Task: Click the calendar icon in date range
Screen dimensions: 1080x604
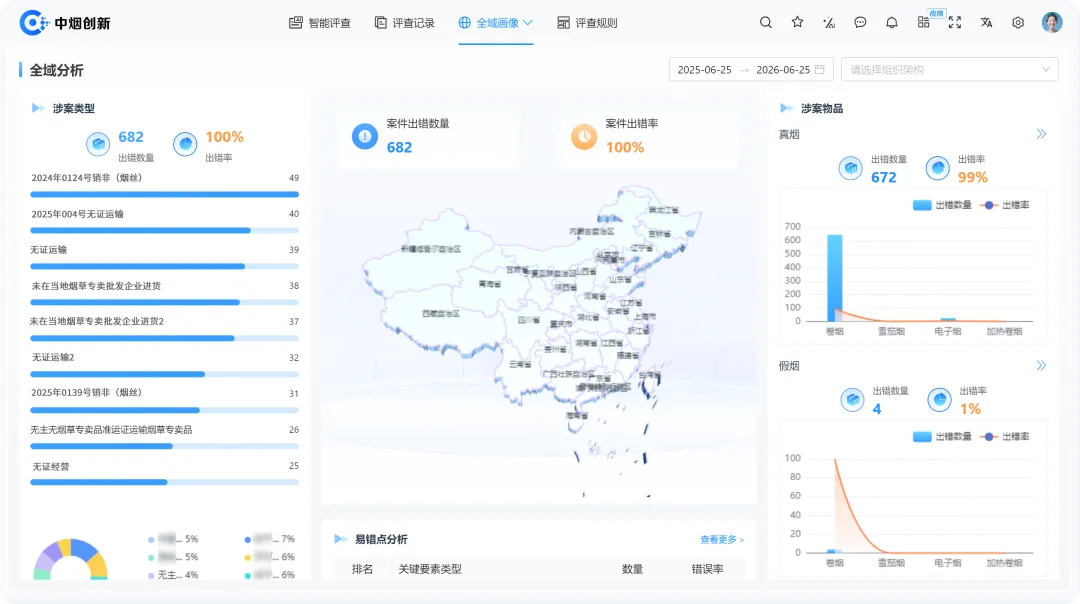Action: point(820,70)
